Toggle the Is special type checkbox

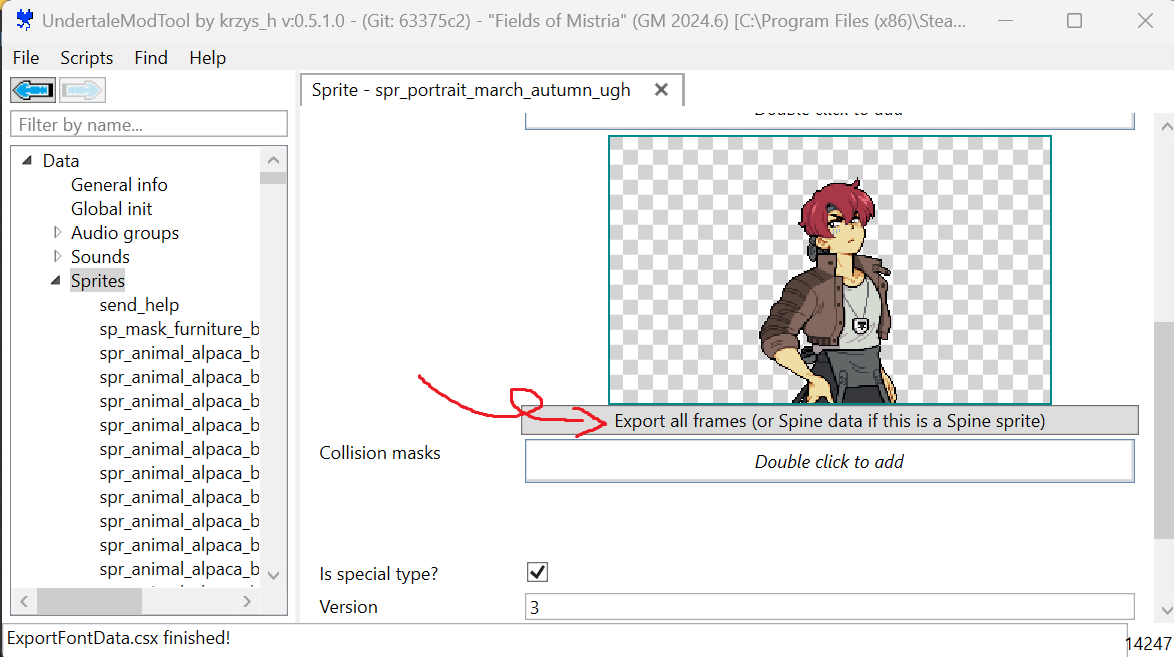pos(538,572)
